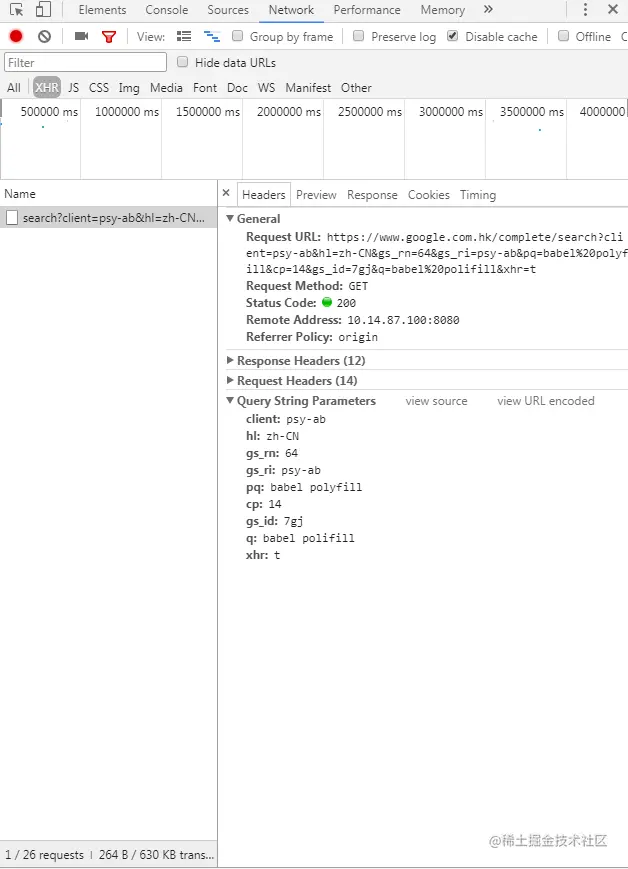The image size is (628, 869).
Task: Filter requests by Media
Action: pos(166,88)
